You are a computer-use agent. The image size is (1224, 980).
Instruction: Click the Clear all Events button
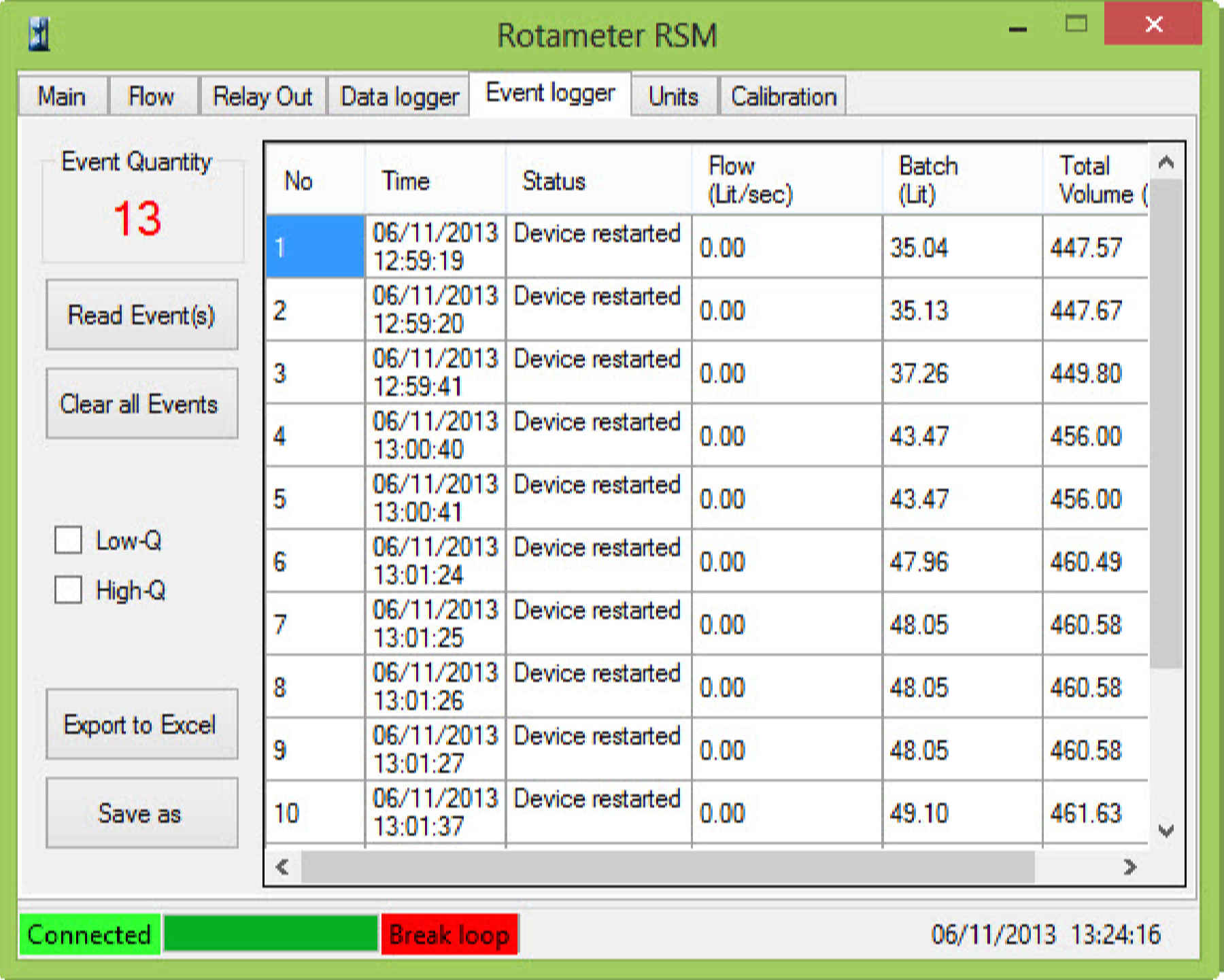141,404
